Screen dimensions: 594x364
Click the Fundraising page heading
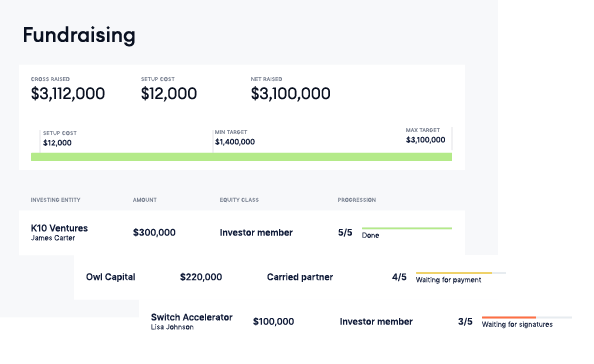[79, 35]
